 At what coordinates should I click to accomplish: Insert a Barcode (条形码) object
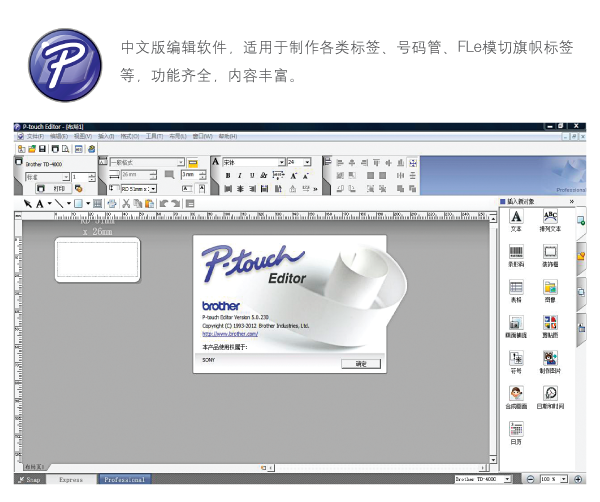click(516, 256)
